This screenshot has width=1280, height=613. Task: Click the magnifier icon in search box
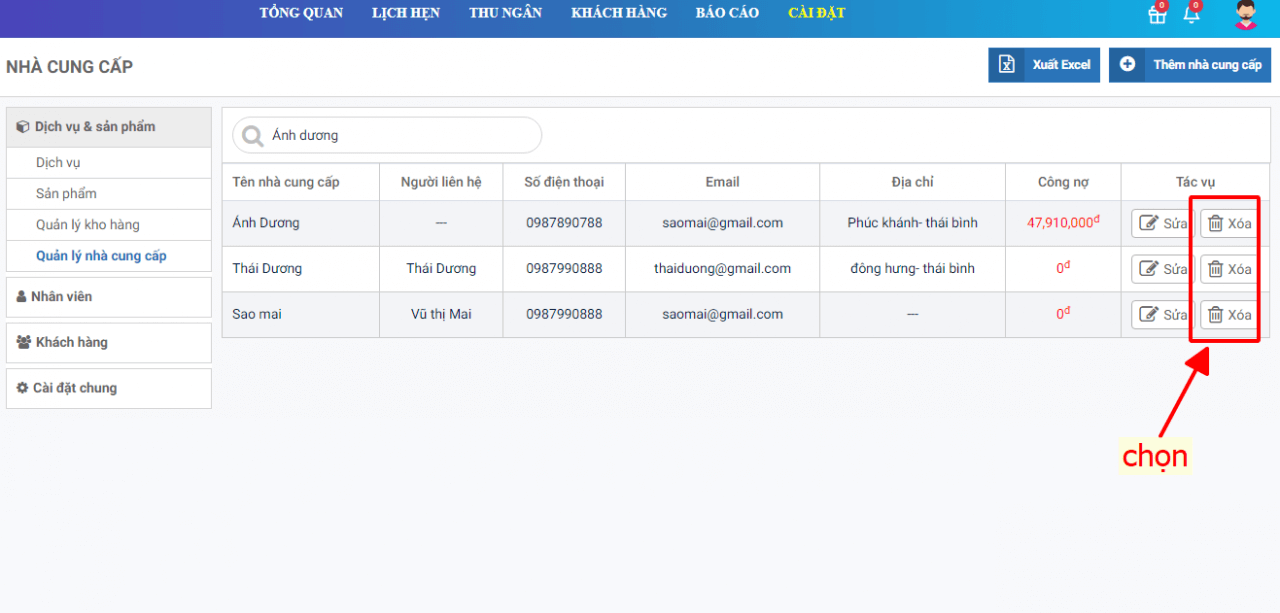coord(254,136)
